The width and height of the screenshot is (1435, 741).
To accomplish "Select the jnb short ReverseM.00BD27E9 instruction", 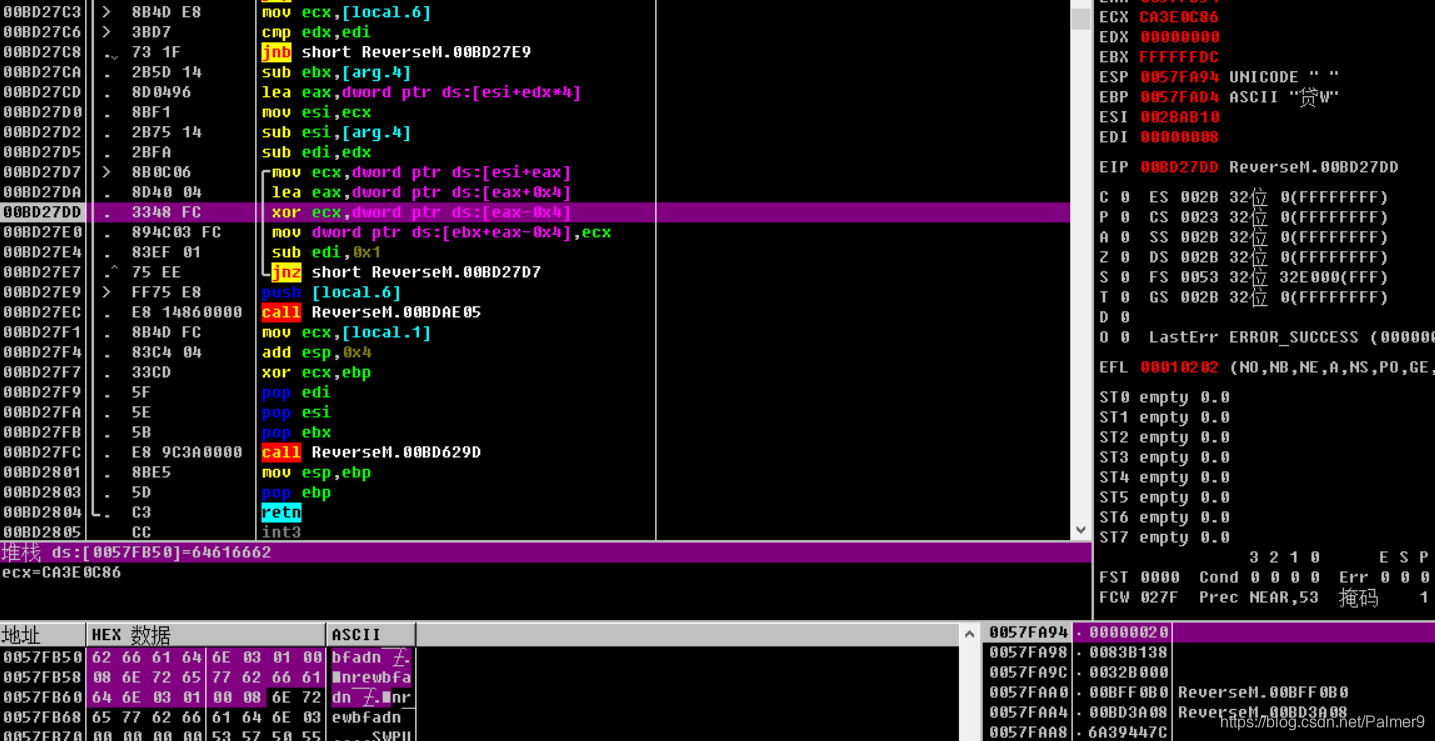I will coord(396,52).
